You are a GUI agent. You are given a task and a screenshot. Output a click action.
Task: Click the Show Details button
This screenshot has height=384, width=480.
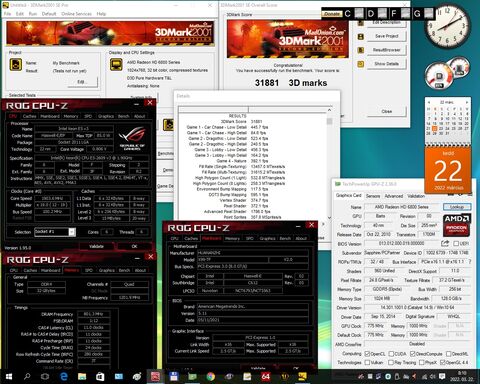(x=387, y=64)
